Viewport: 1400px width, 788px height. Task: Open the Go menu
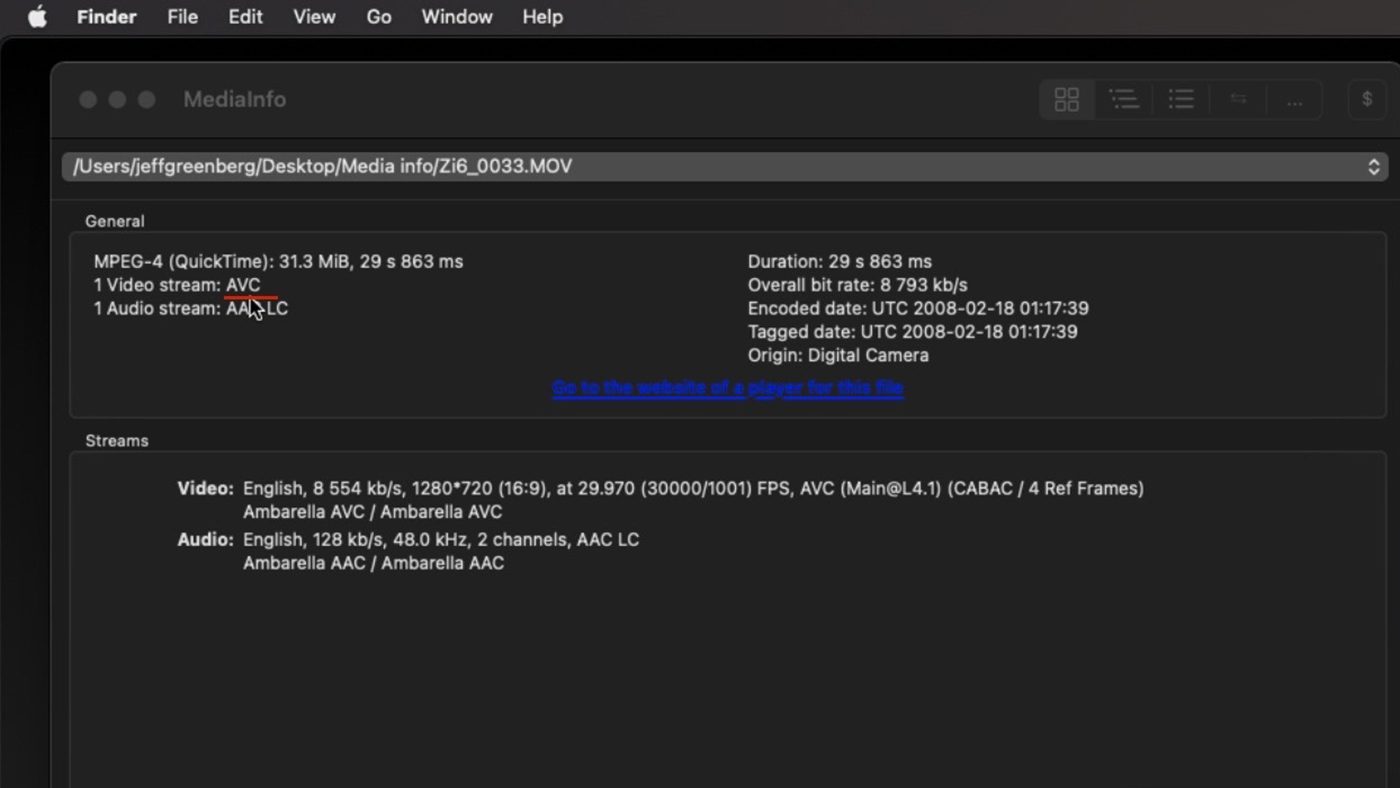379,17
